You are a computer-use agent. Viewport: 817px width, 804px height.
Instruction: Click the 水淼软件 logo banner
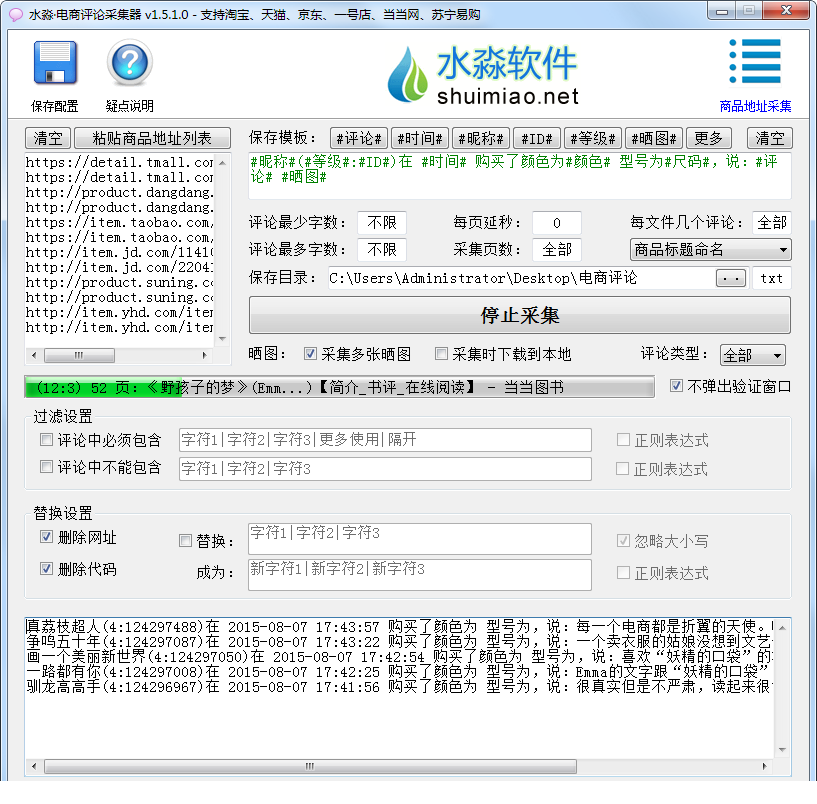[483, 75]
